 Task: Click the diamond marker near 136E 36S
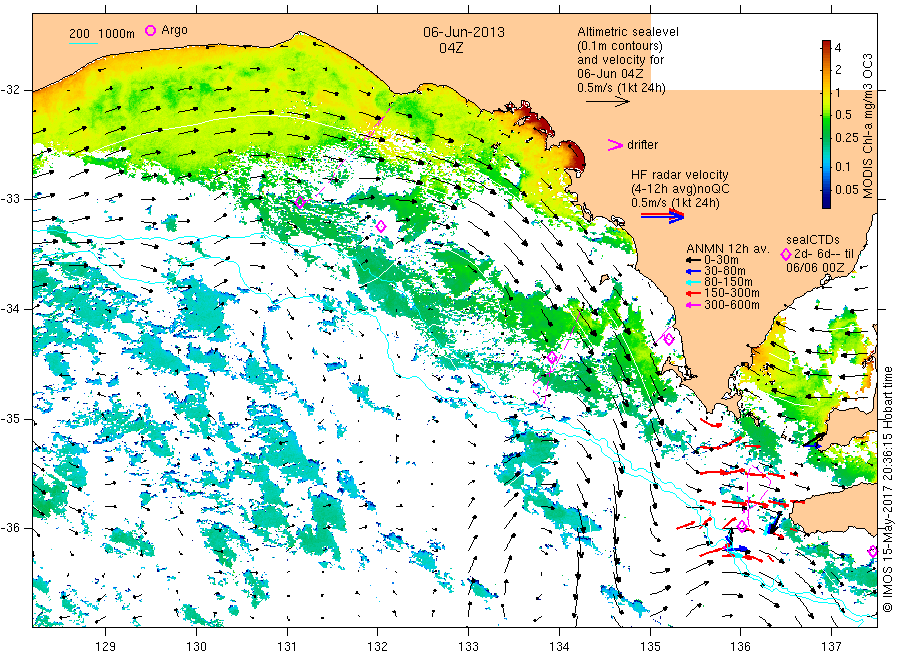point(742,525)
